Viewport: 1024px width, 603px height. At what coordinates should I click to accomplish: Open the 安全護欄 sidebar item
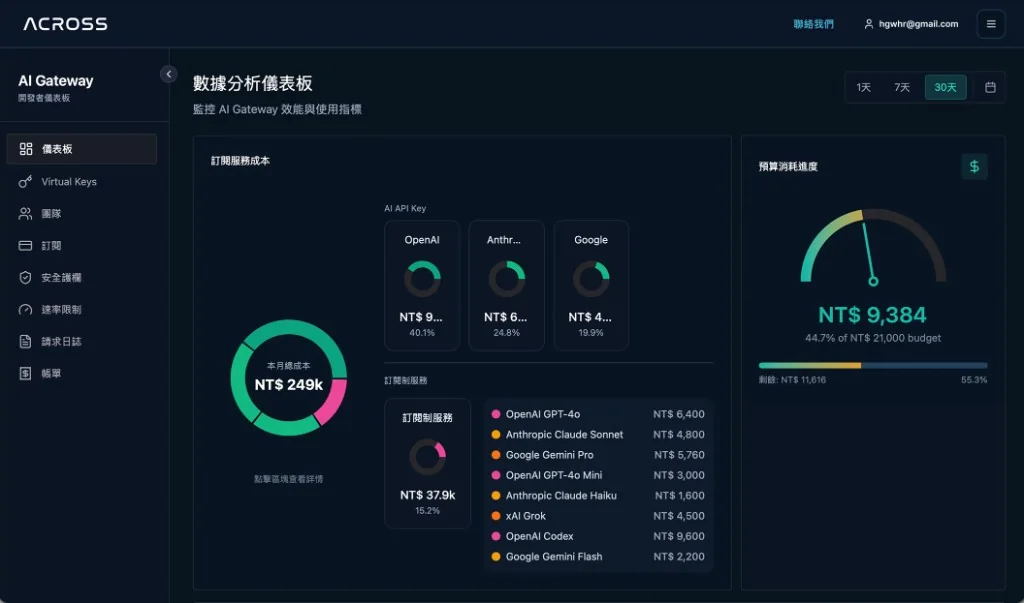[82, 278]
